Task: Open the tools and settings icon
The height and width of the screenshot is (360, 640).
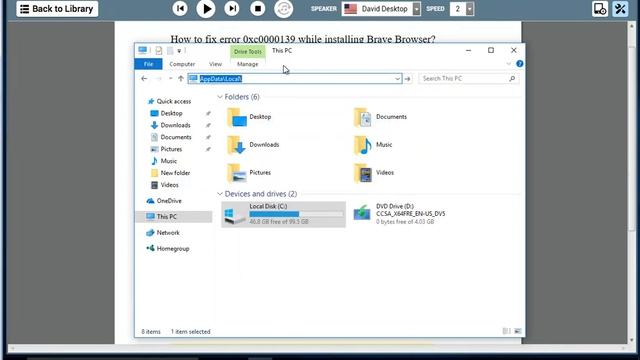Action: [x=620, y=9]
